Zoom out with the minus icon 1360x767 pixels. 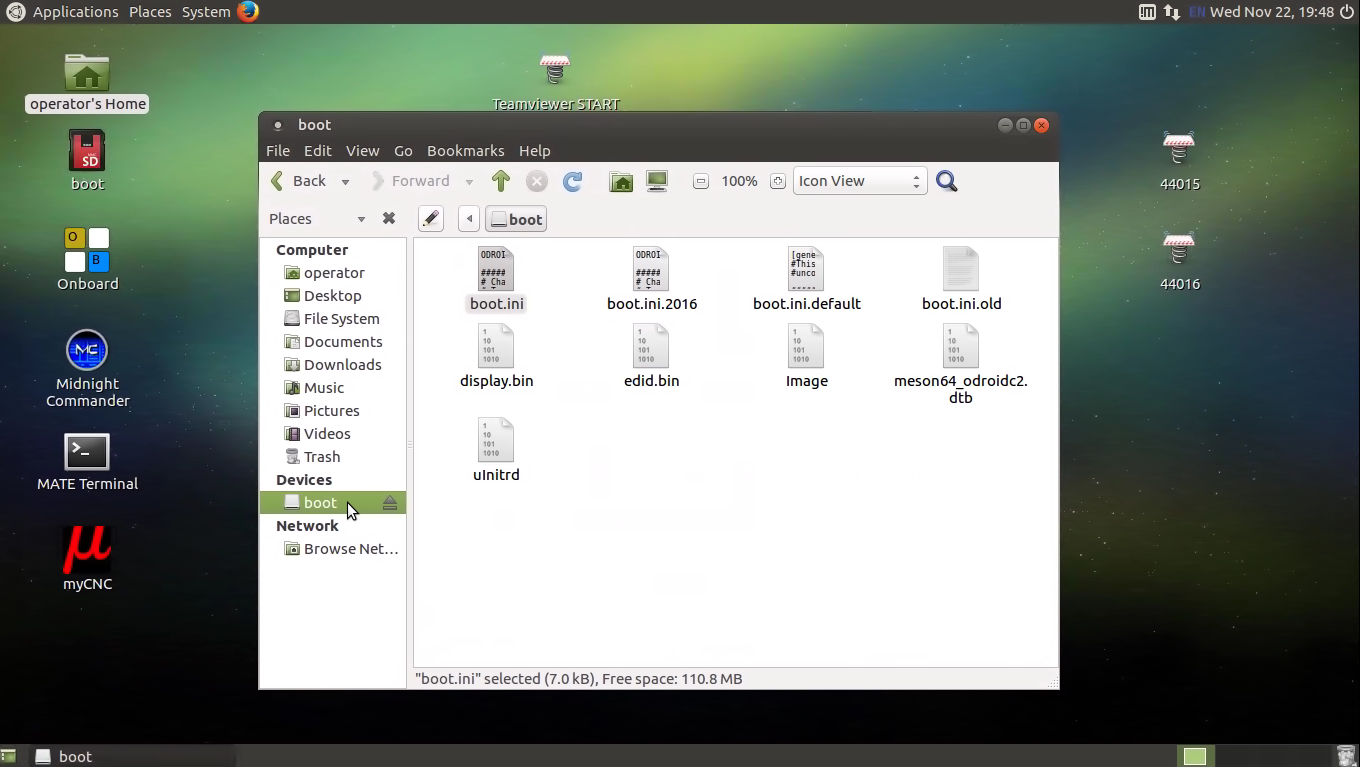[x=701, y=181]
